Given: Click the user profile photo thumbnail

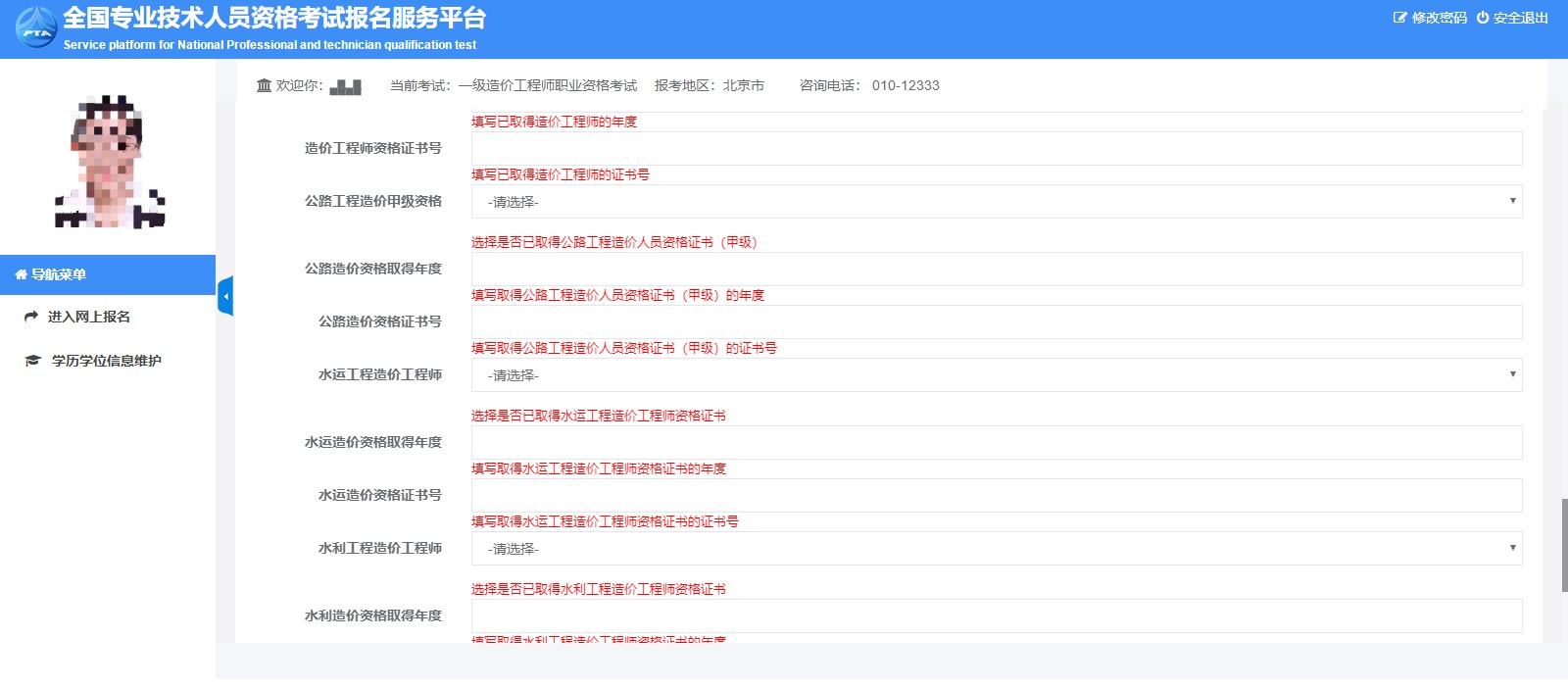Looking at the screenshot, I should [x=110, y=162].
